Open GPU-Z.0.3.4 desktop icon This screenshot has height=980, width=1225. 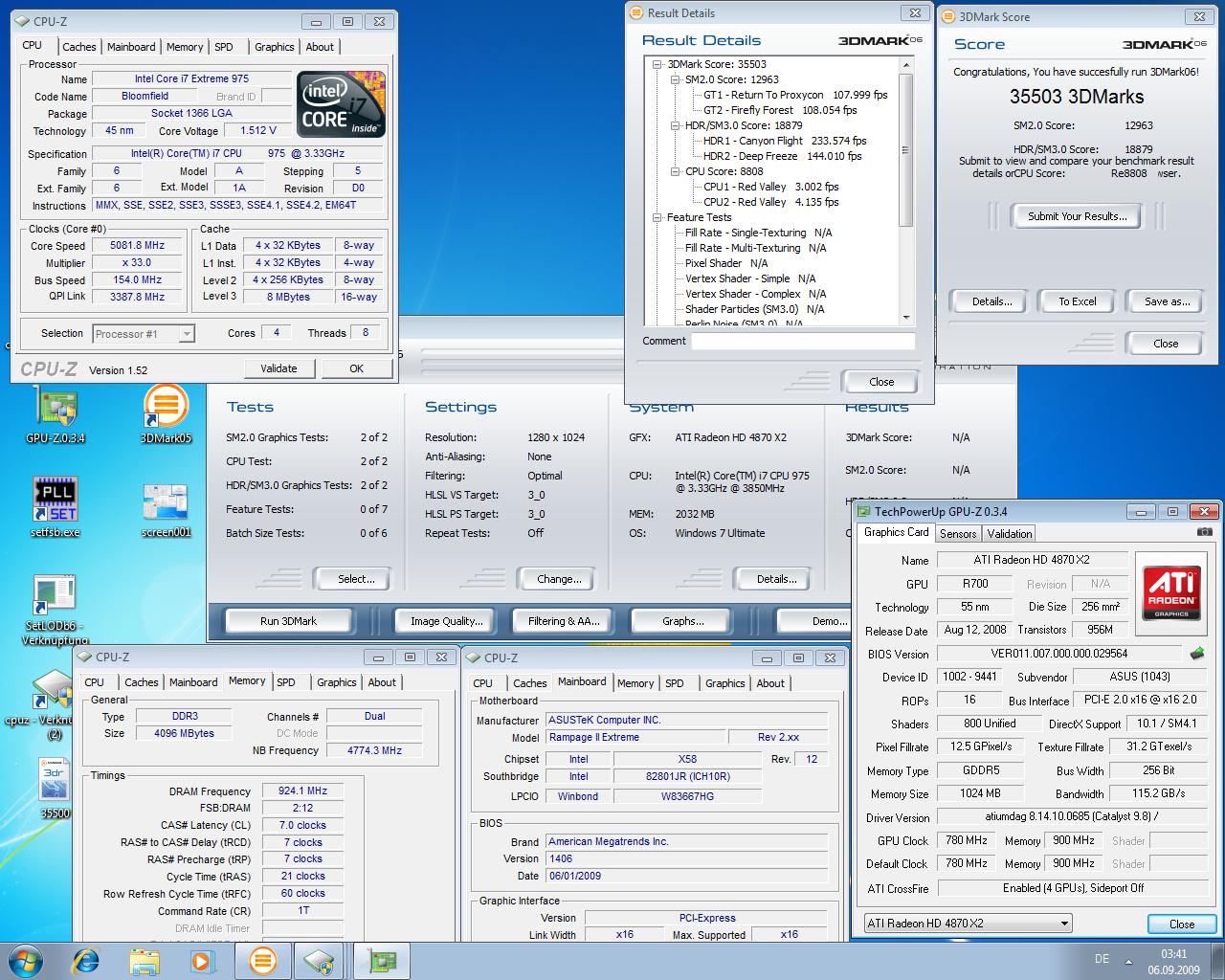56,416
